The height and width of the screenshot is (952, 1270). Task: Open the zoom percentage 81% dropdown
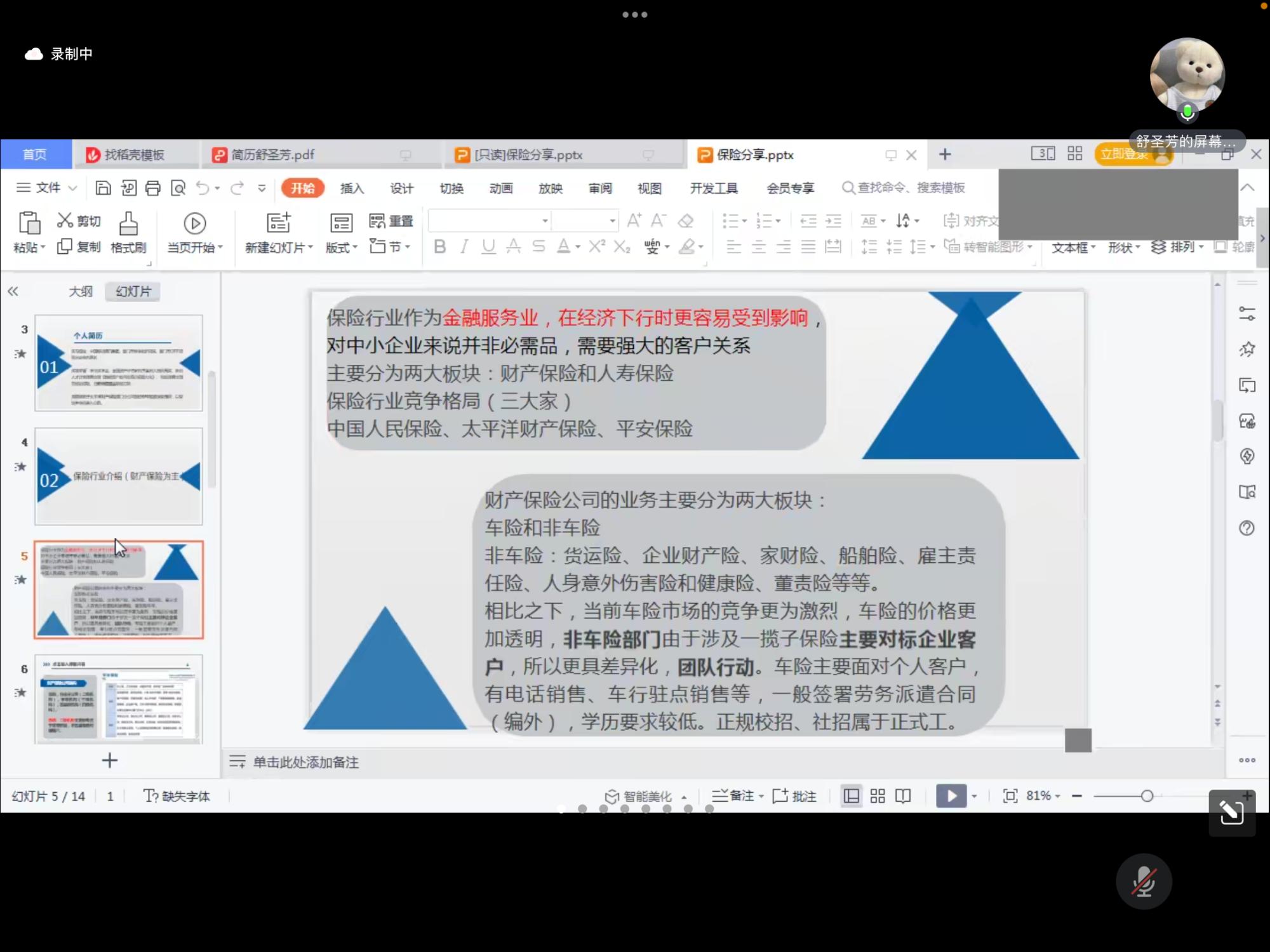click(1043, 796)
